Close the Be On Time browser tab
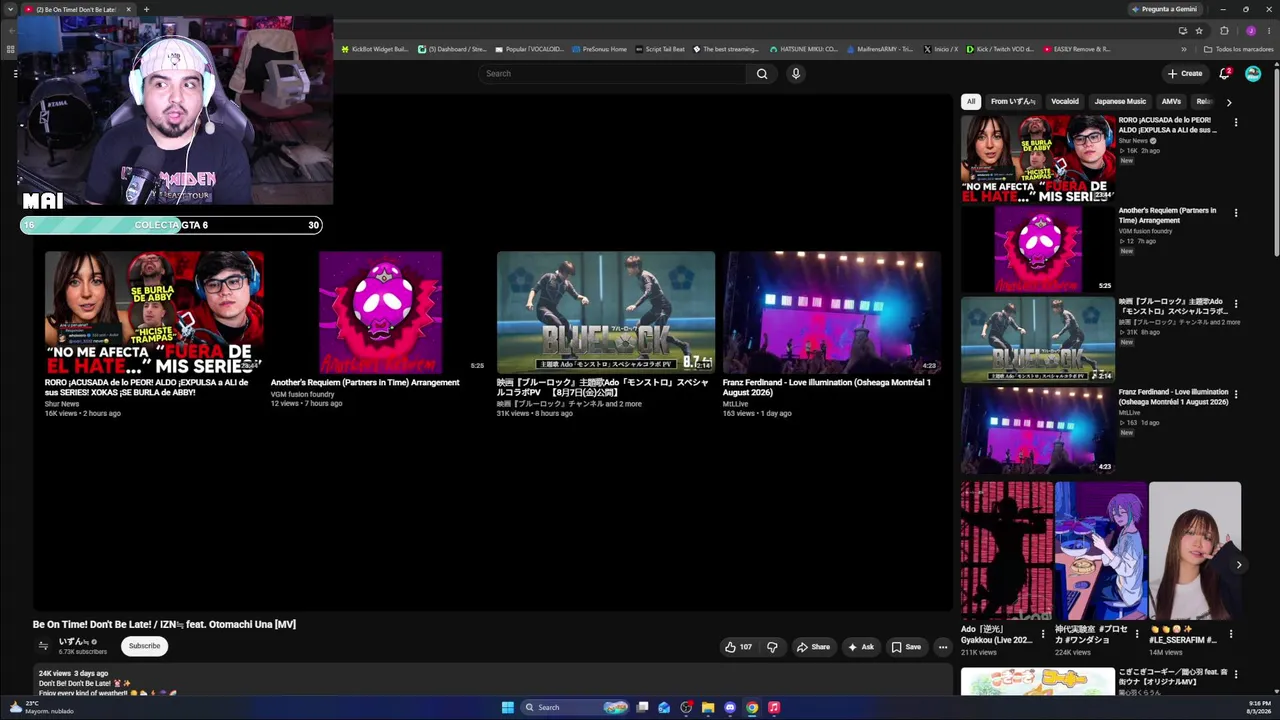Image resolution: width=1280 pixels, height=720 pixels. coord(128,9)
